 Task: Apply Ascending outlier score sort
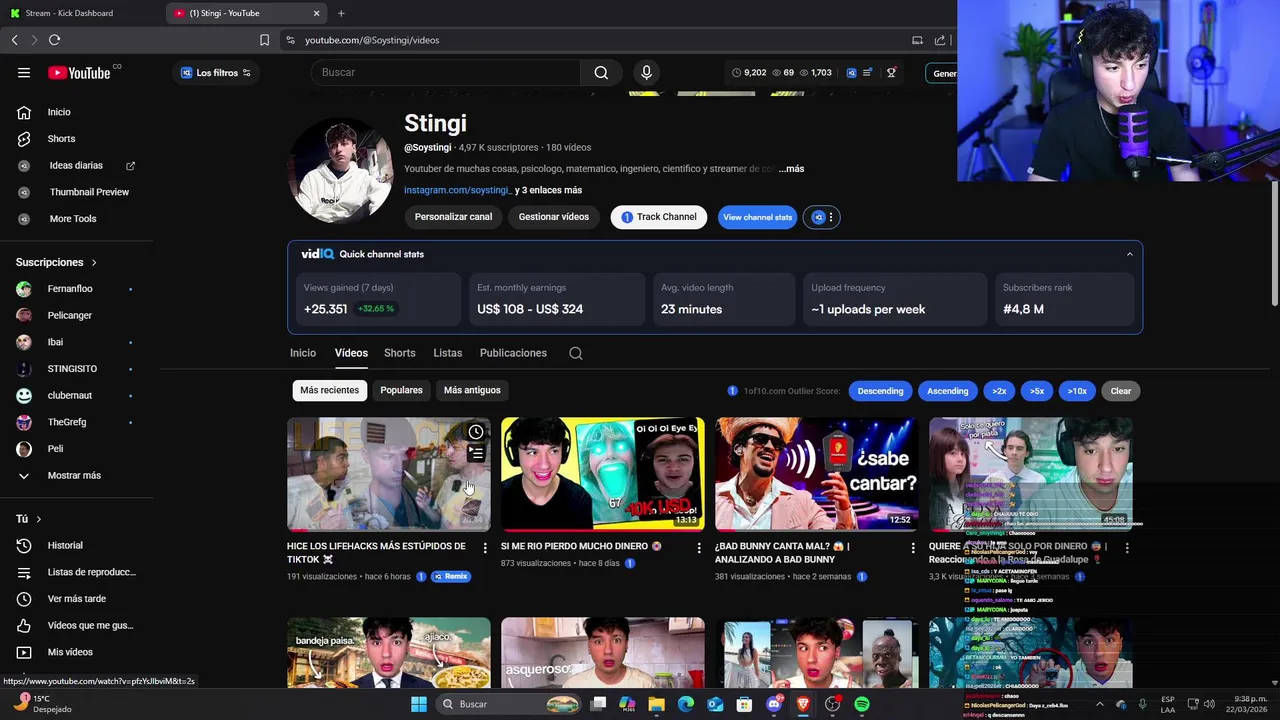point(947,391)
